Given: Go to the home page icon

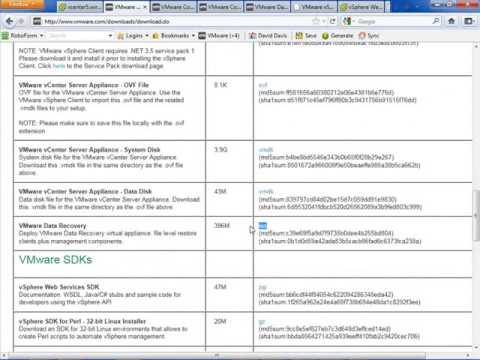Looking at the screenshot, I should (451, 21).
